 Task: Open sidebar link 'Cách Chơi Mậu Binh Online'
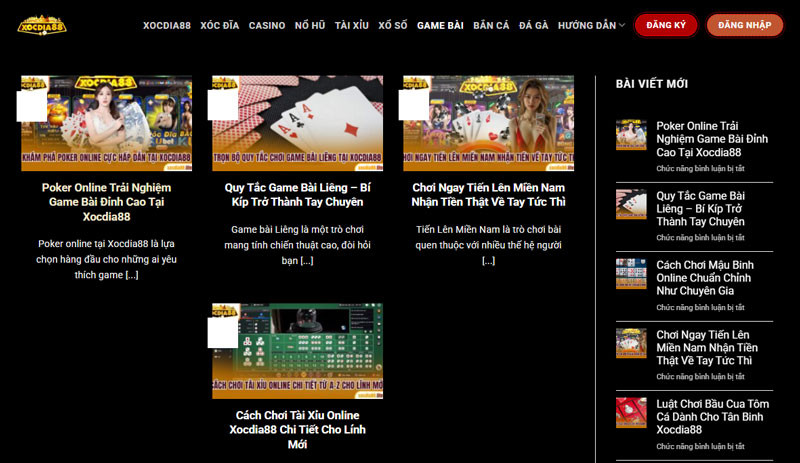point(705,278)
